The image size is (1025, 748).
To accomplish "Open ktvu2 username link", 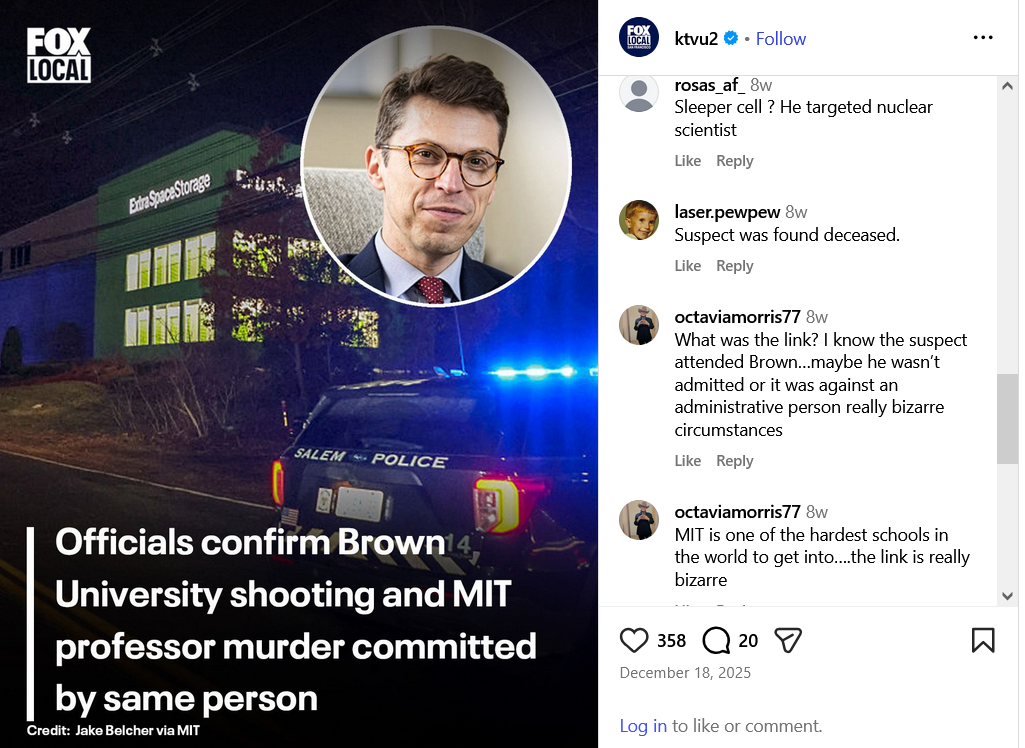I will click(697, 38).
